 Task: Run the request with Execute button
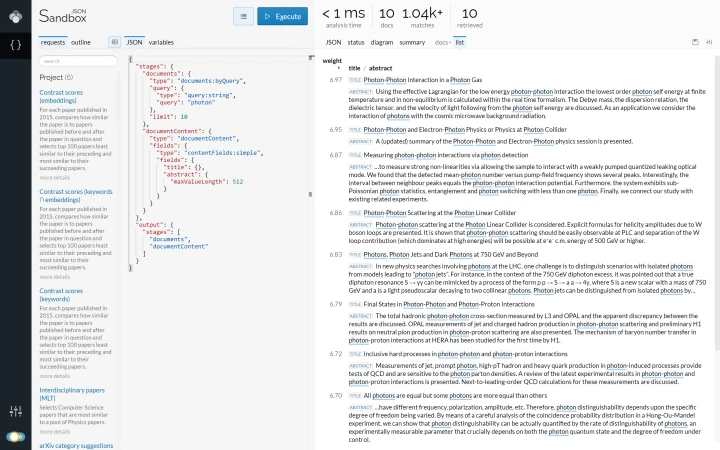(x=282, y=17)
